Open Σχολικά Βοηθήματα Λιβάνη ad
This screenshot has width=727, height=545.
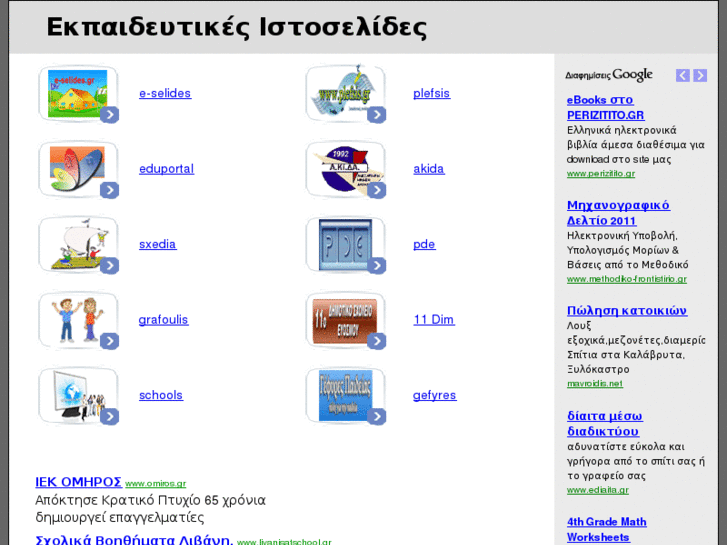134,540
